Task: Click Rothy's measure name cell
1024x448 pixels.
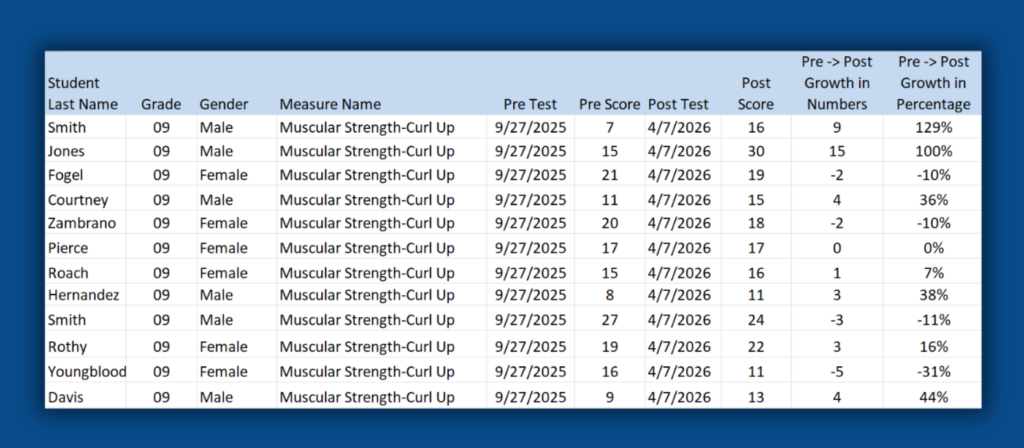Action: coord(367,347)
